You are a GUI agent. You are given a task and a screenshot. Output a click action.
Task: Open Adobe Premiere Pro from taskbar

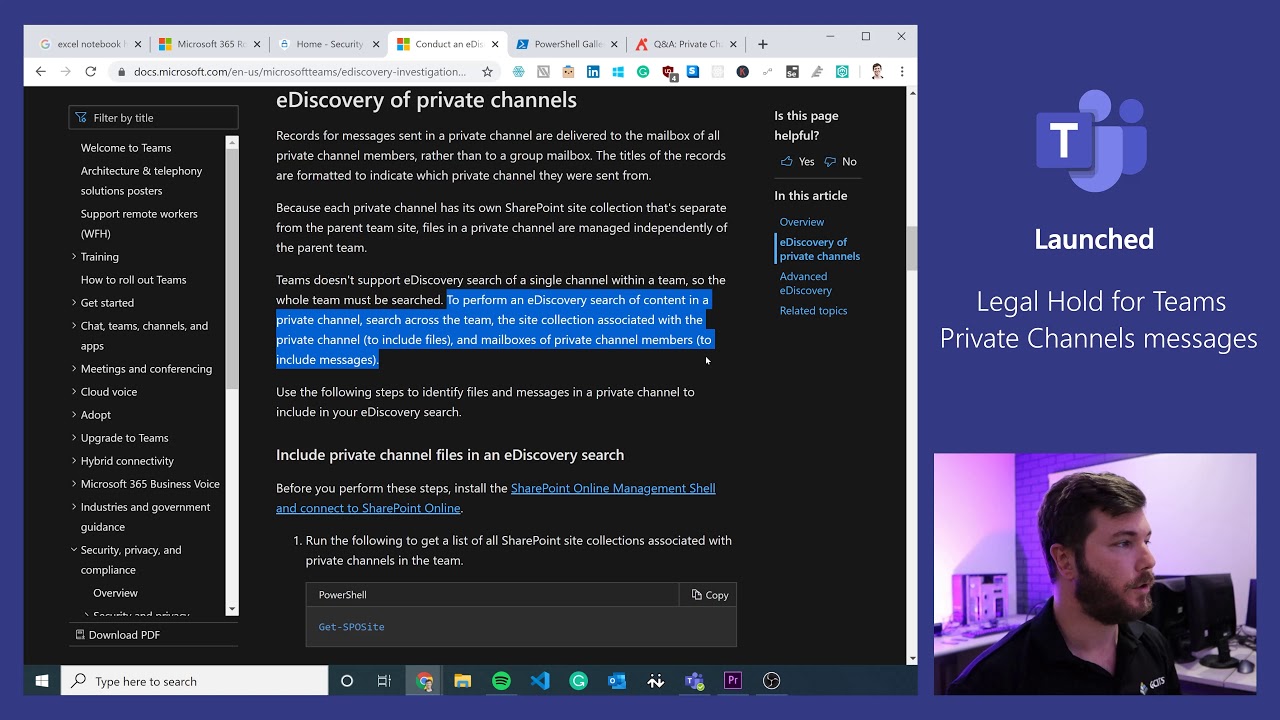click(x=733, y=681)
